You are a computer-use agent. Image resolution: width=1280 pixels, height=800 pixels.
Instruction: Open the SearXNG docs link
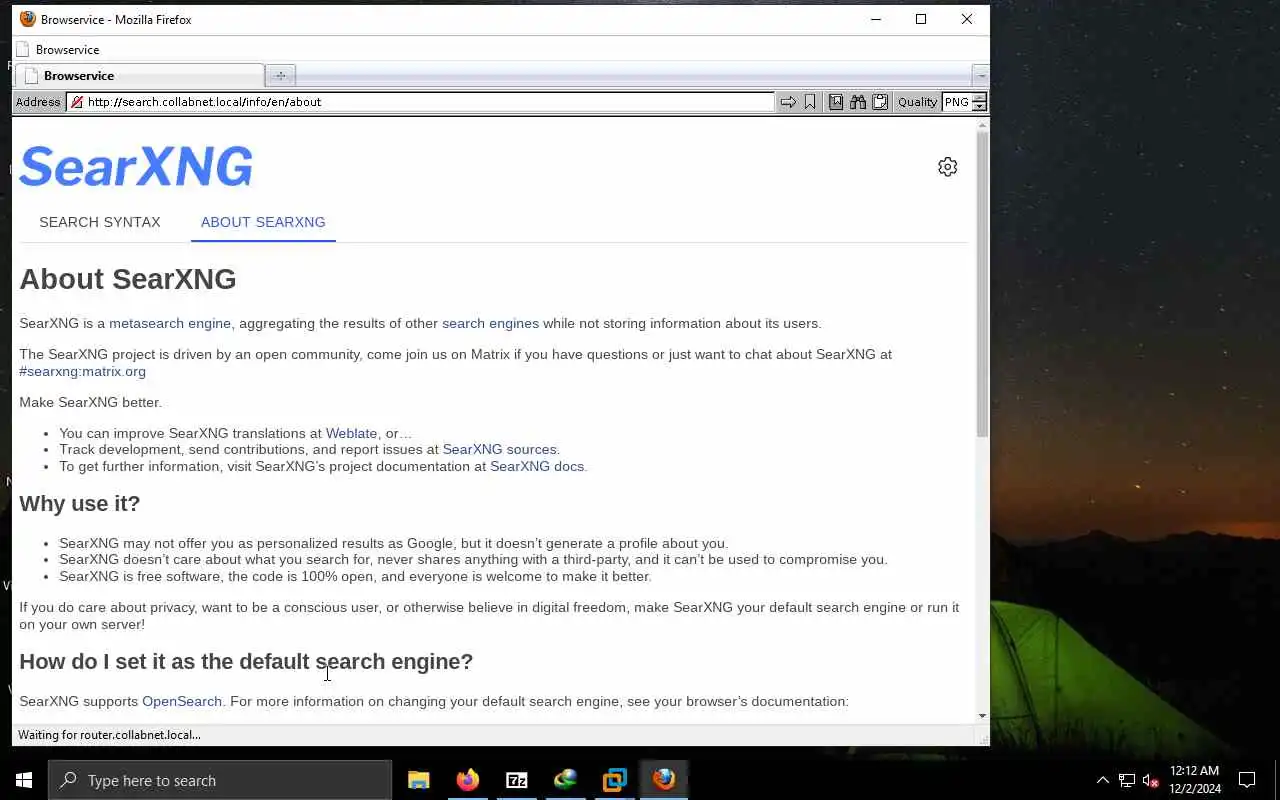point(536,466)
